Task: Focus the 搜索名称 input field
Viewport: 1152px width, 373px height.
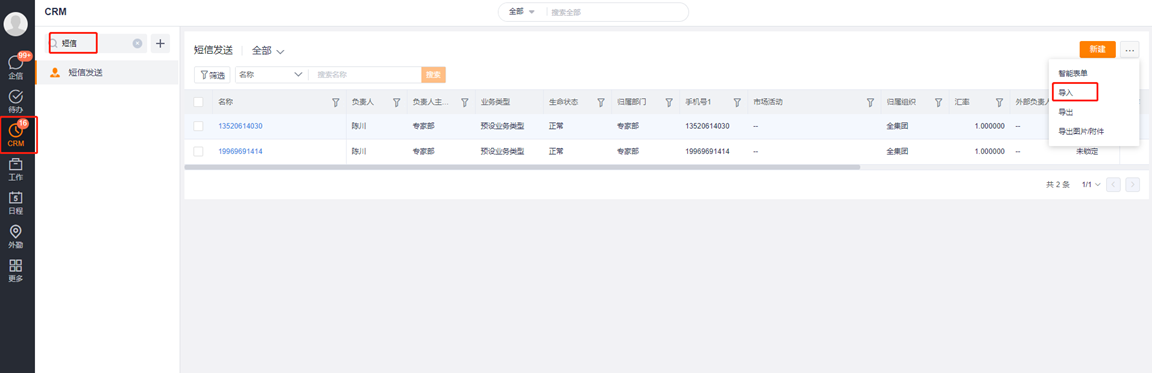Action: click(364, 75)
